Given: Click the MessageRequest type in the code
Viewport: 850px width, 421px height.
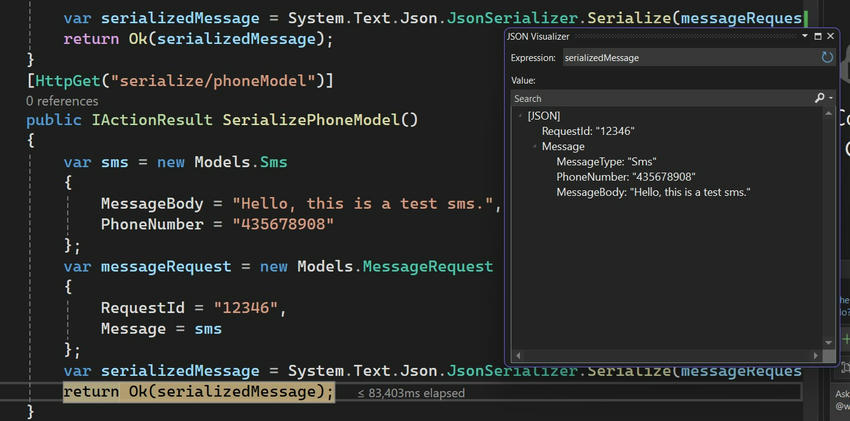Looking at the screenshot, I should click(x=428, y=267).
